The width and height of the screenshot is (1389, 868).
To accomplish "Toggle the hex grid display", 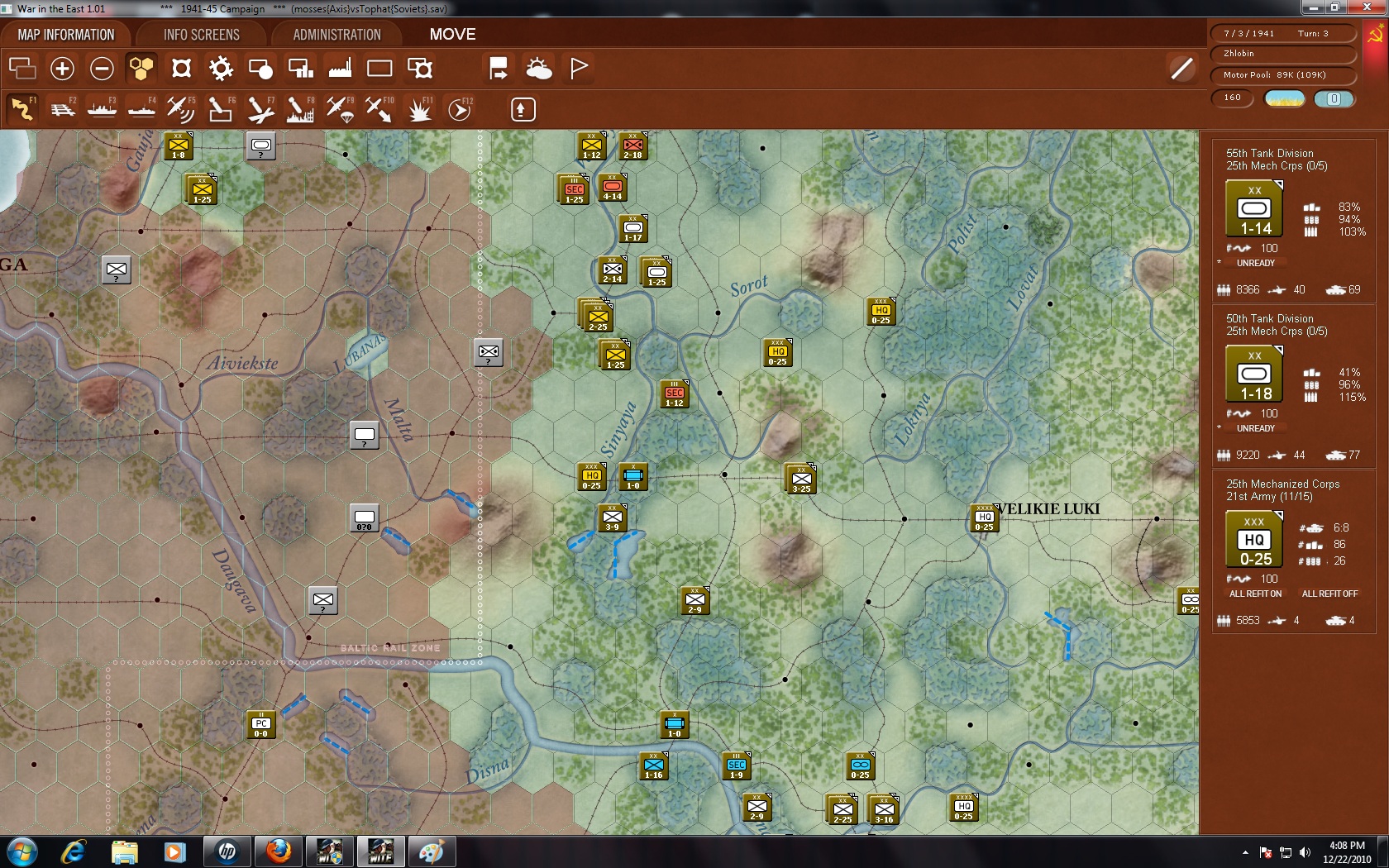I will [141, 68].
